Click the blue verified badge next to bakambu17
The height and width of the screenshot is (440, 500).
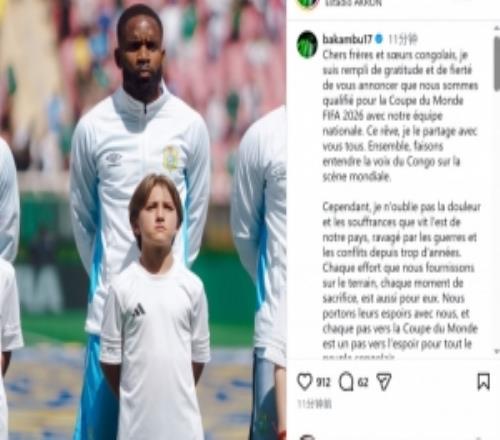pyautogui.click(x=379, y=39)
